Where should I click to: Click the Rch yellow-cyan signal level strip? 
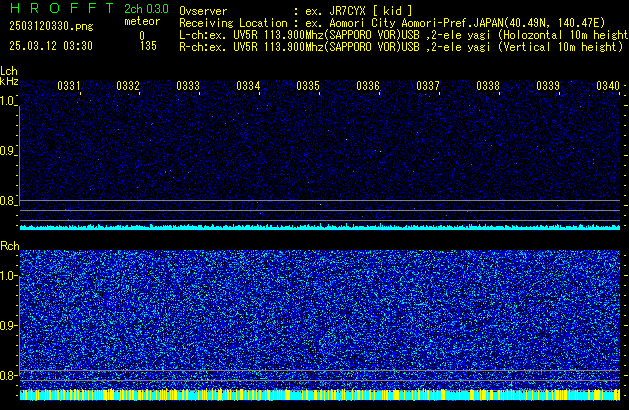[320, 395]
